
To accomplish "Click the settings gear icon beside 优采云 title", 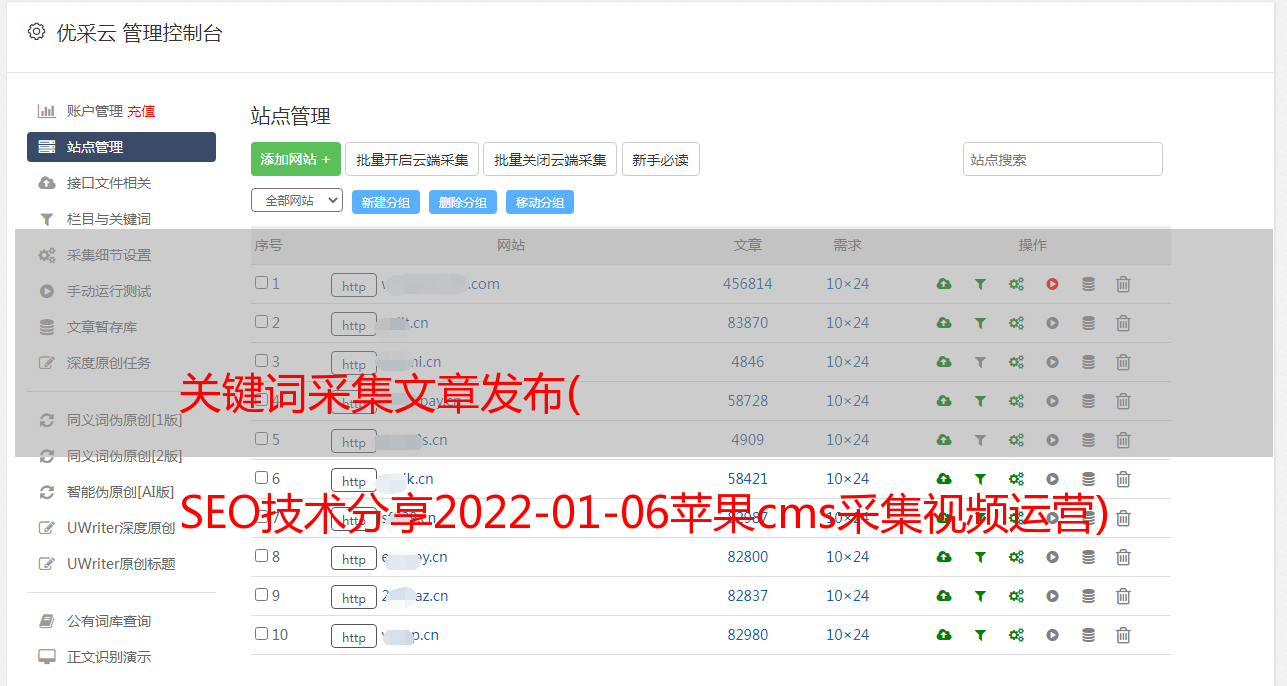I will [37, 32].
